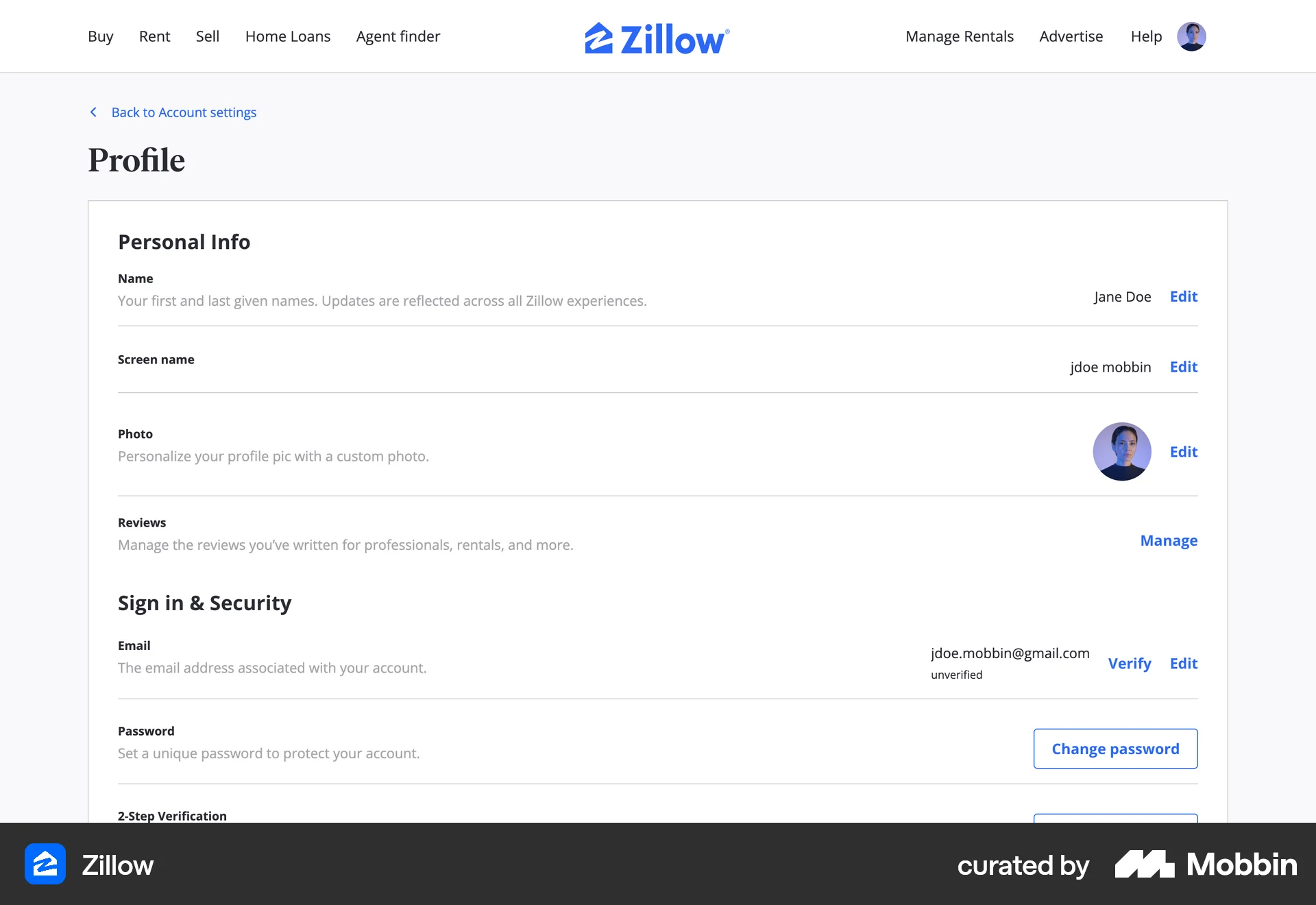Click the Help link
Screen dimensions: 1316x905
click(x=1145, y=36)
